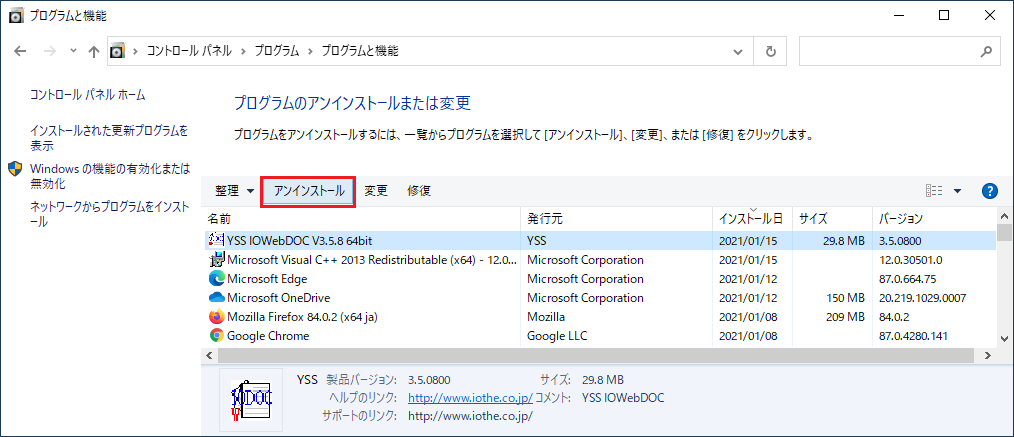This screenshot has width=1014, height=437.
Task: Click Windows の機能の有効化または無効化 link
Action: pyautogui.click(x=109, y=176)
